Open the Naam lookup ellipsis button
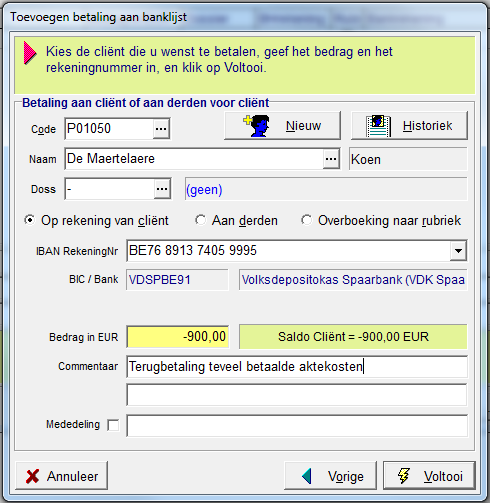 (331, 159)
